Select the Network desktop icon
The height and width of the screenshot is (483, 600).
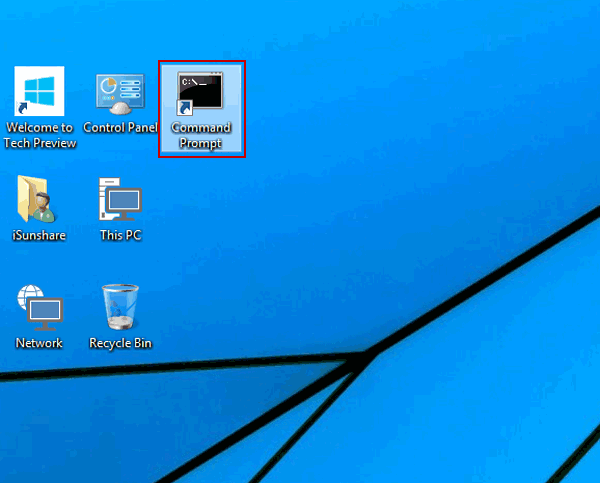(x=40, y=308)
